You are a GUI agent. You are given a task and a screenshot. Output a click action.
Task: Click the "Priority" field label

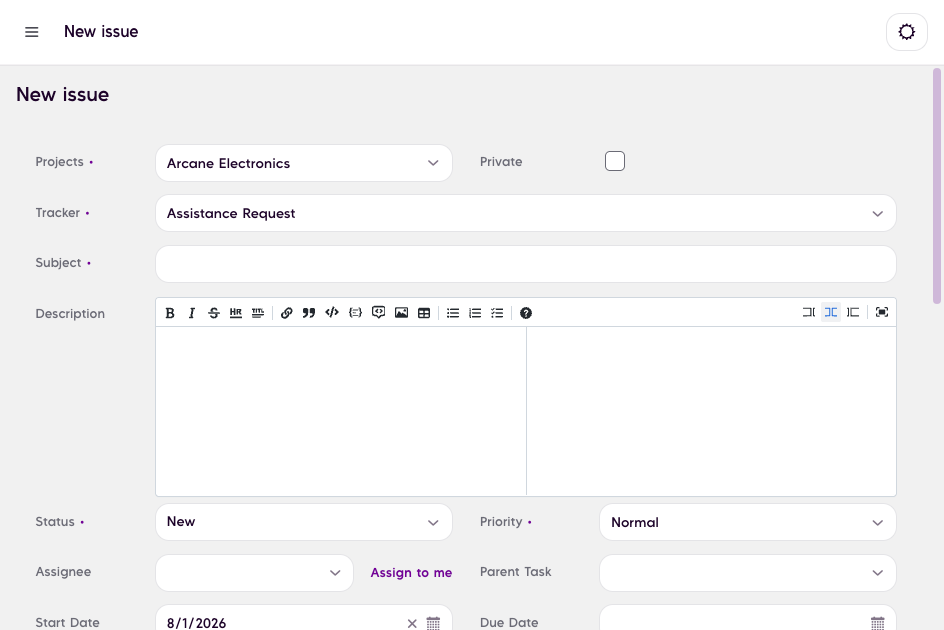point(501,522)
